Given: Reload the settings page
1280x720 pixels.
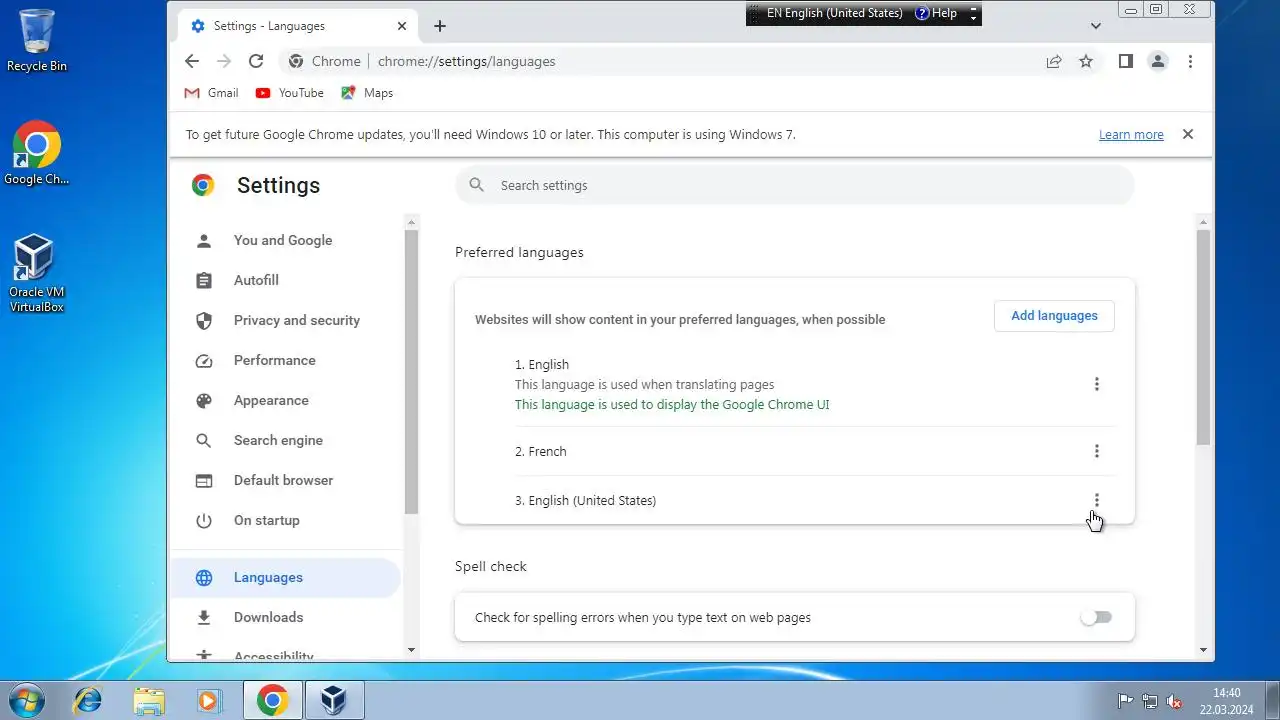Looking at the screenshot, I should coord(256,61).
